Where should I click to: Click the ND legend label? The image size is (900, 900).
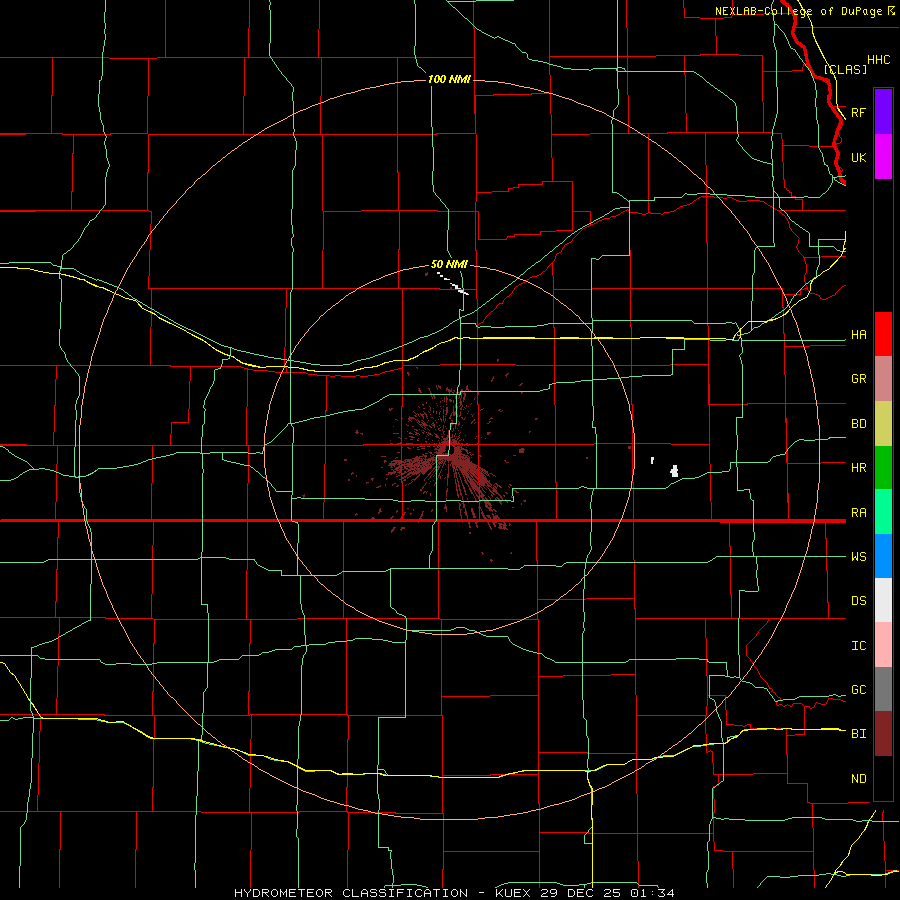(859, 779)
